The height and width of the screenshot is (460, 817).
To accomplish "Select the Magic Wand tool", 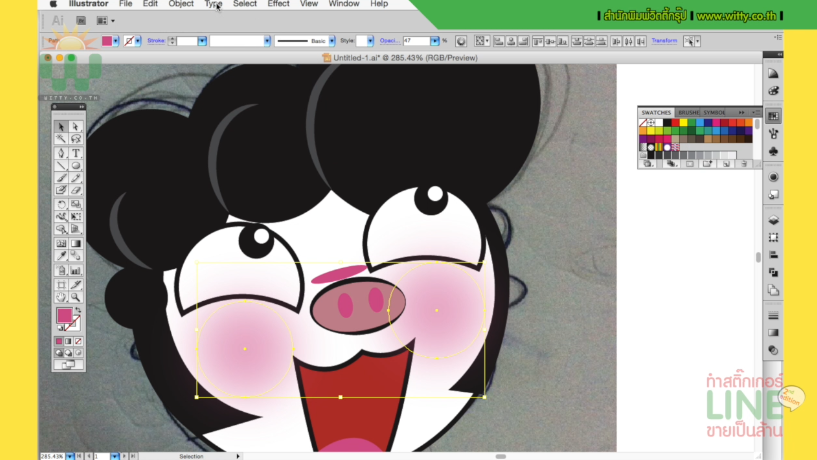I will coord(61,139).
